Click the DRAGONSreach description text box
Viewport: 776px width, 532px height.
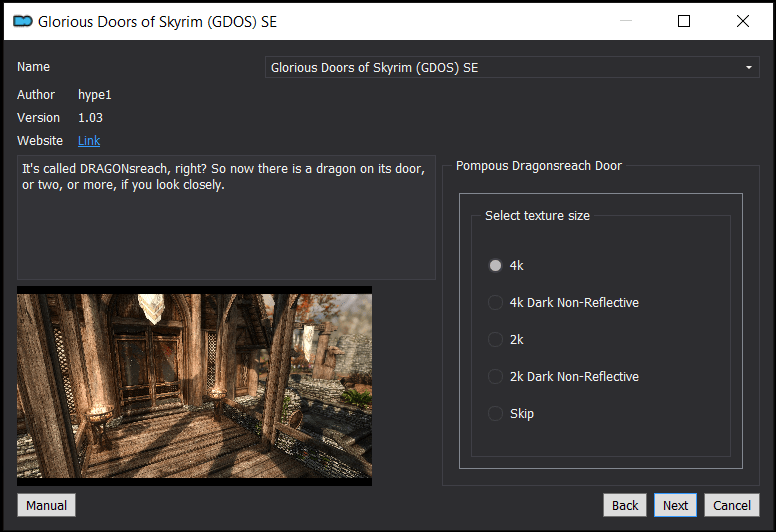tap(226, 217)
